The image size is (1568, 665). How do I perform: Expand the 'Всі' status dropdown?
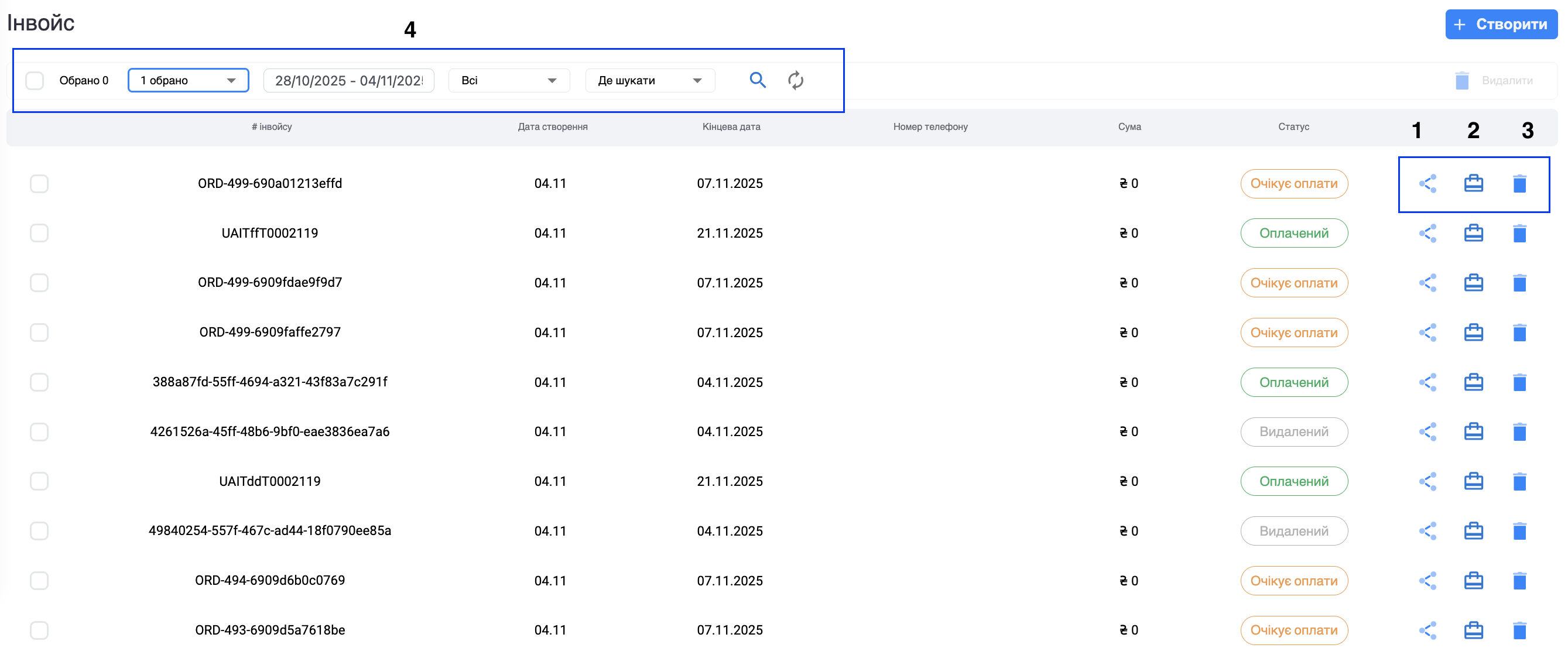[x=508, y=80]
